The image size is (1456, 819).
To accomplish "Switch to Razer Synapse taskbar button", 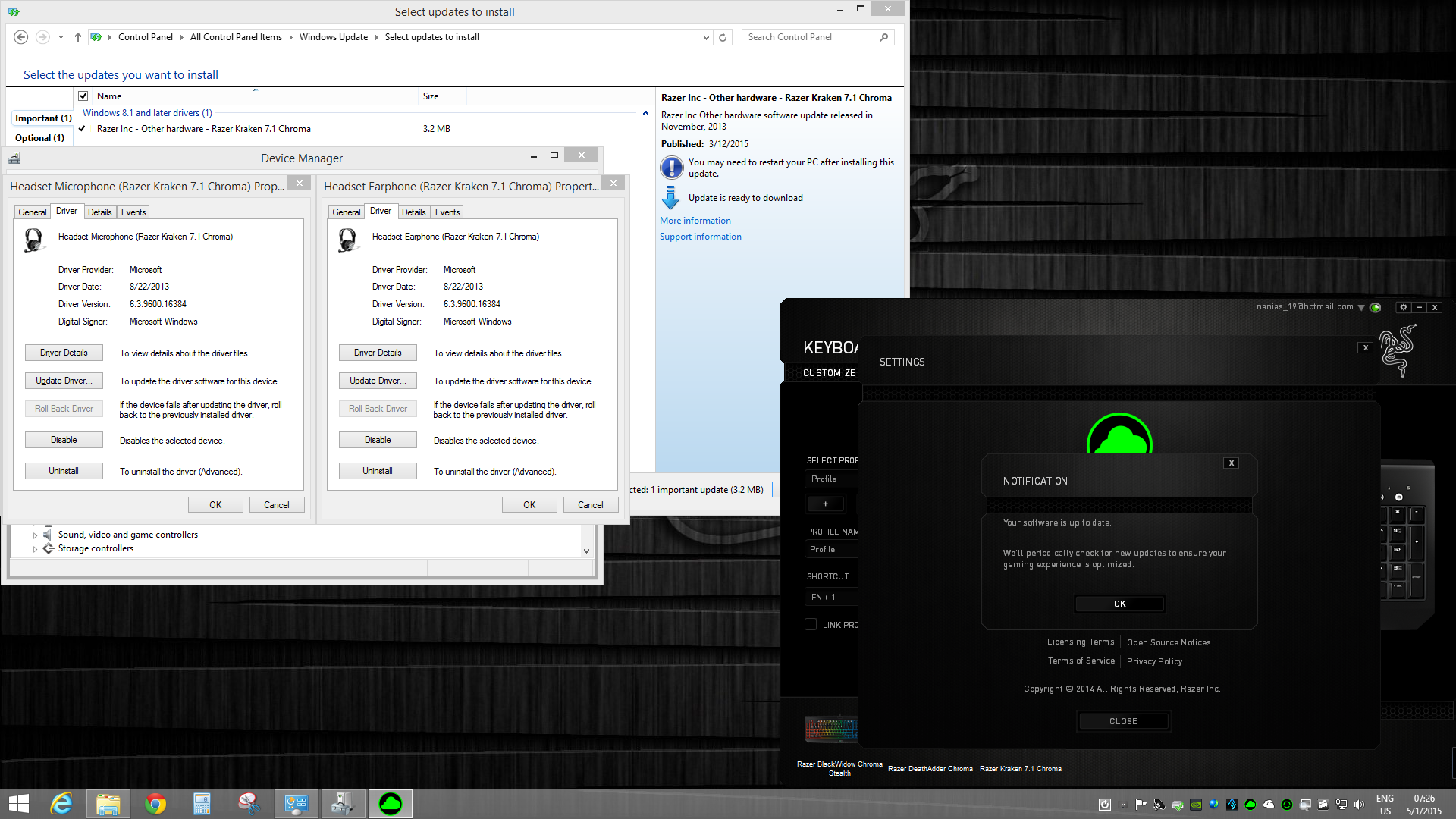I will click(x=391, y=804).
